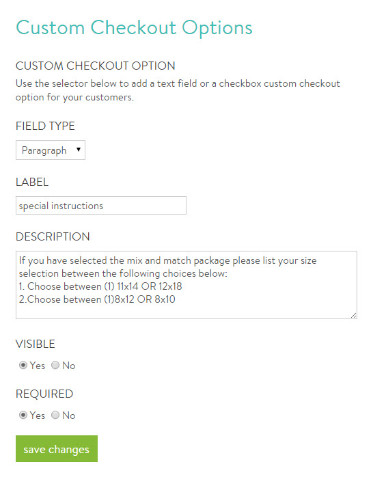This screenshot has width=373, height=490.
Task: Select the No radio button under Visible
Action: click(55, 365)
